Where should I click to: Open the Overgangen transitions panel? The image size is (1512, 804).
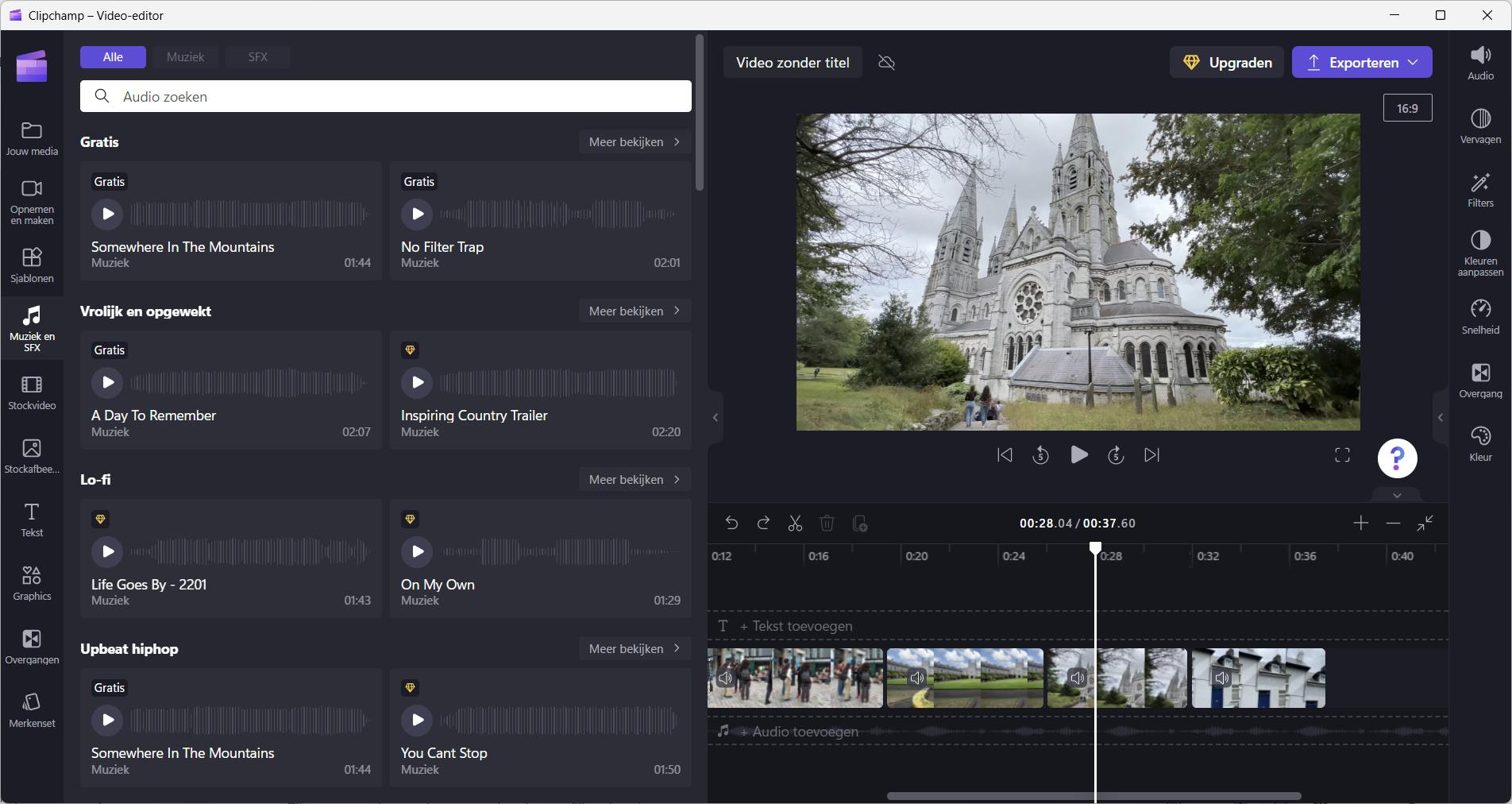tap(32, 647)
